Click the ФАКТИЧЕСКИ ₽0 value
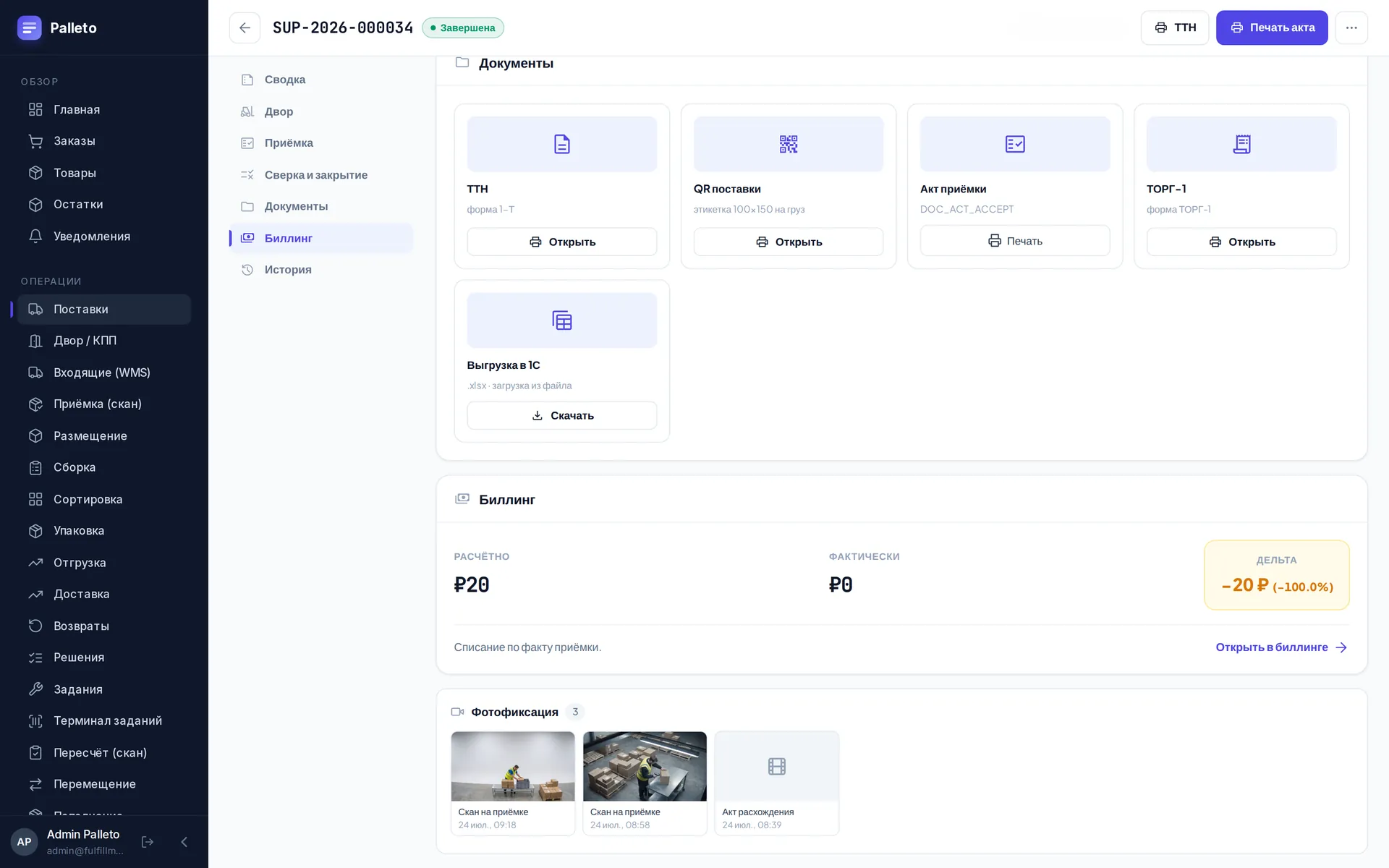This screenshot has width=1389, height=868. (x=841, y=584)
